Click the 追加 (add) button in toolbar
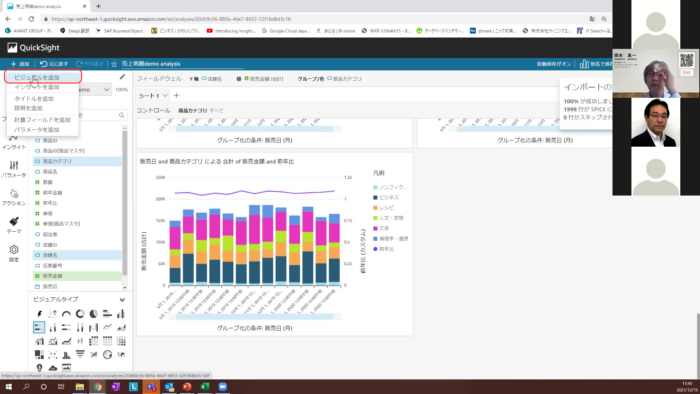This screenshot has width=700, height=394. click(x=20, y=64)
